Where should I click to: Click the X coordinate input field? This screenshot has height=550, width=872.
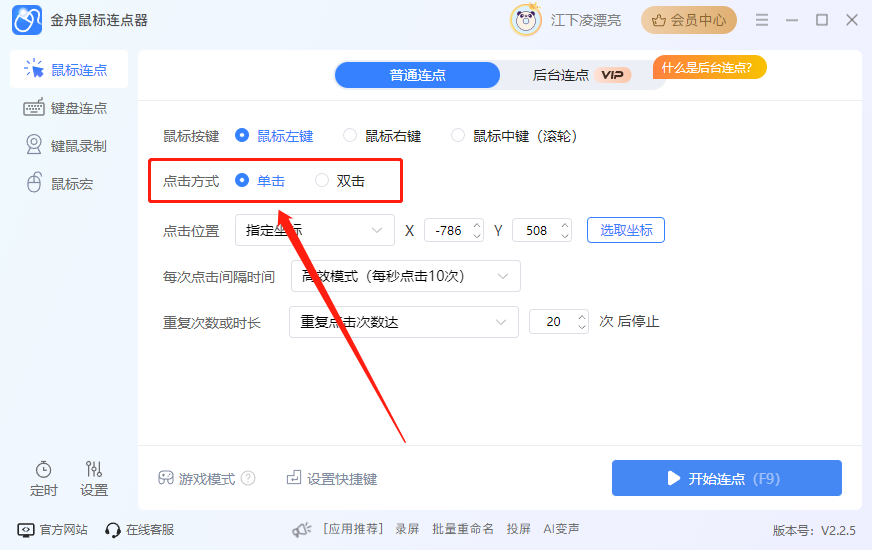[445, 230]
